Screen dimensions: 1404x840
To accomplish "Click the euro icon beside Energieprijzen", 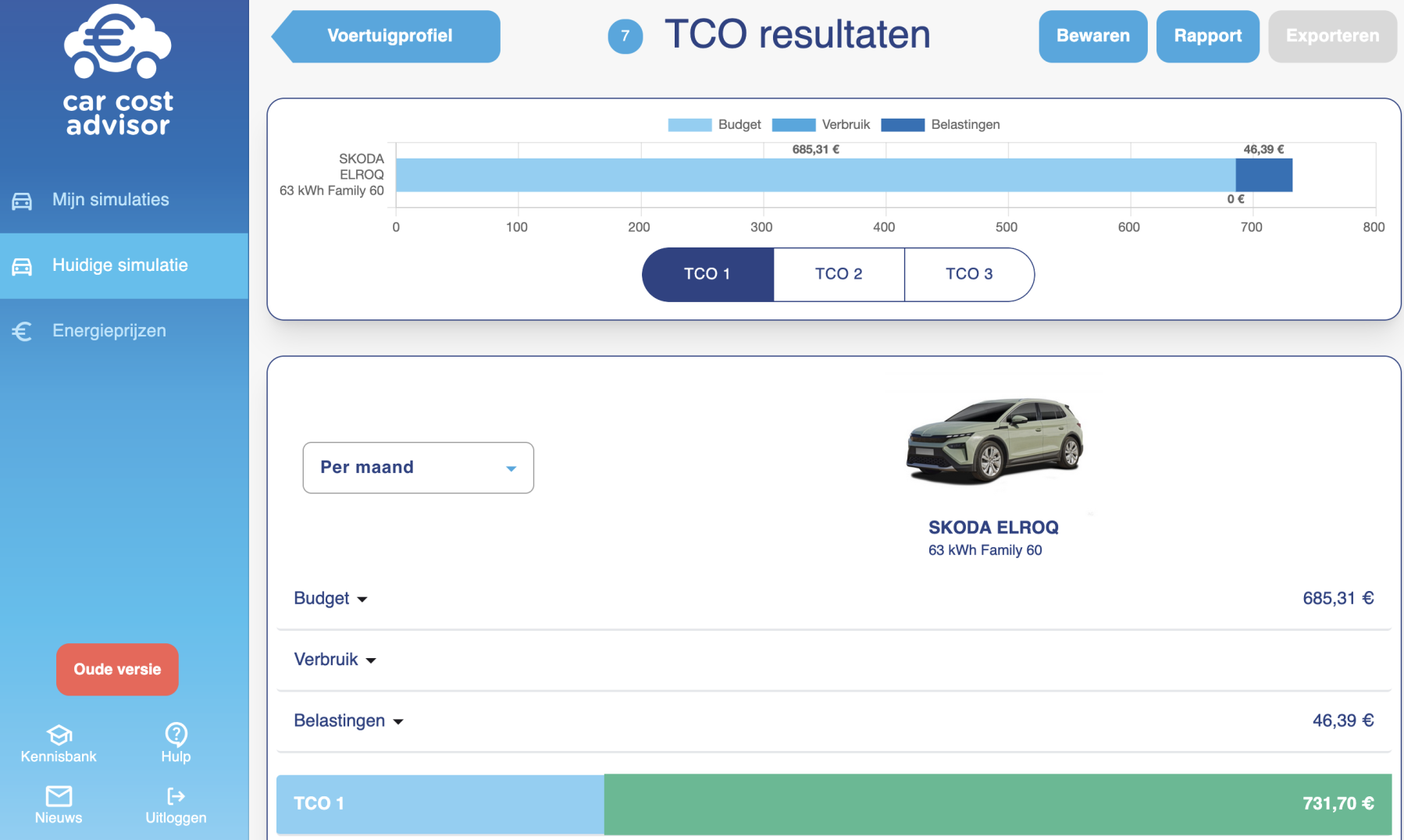I will pyautogui.click(x=22, y=332).
